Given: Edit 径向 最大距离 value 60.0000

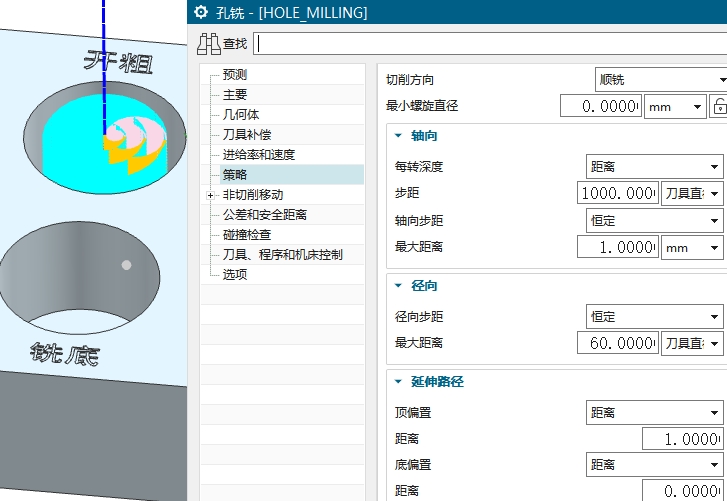Looking at the screenshot, I should click(x=618, y=343).
